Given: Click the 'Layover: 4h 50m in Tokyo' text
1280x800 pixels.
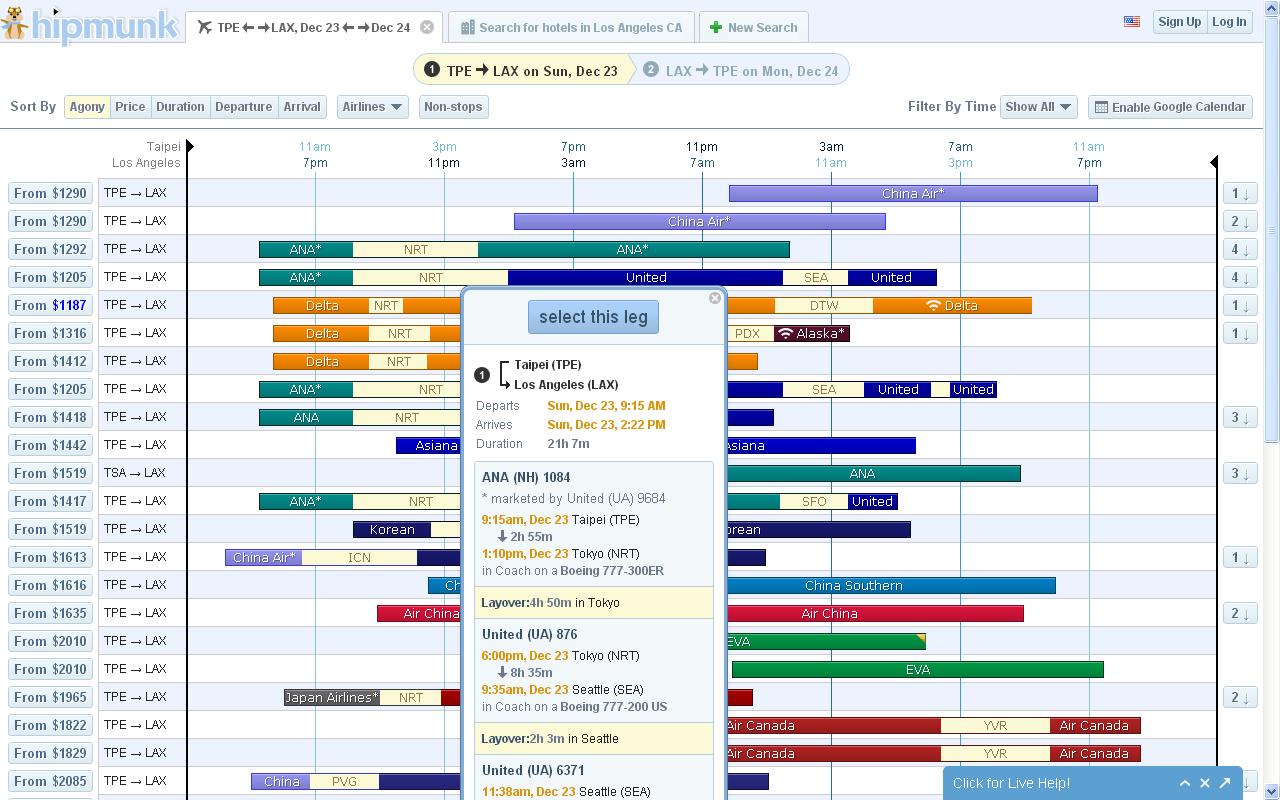Looking at the screenshot, I should coord(550,603).
